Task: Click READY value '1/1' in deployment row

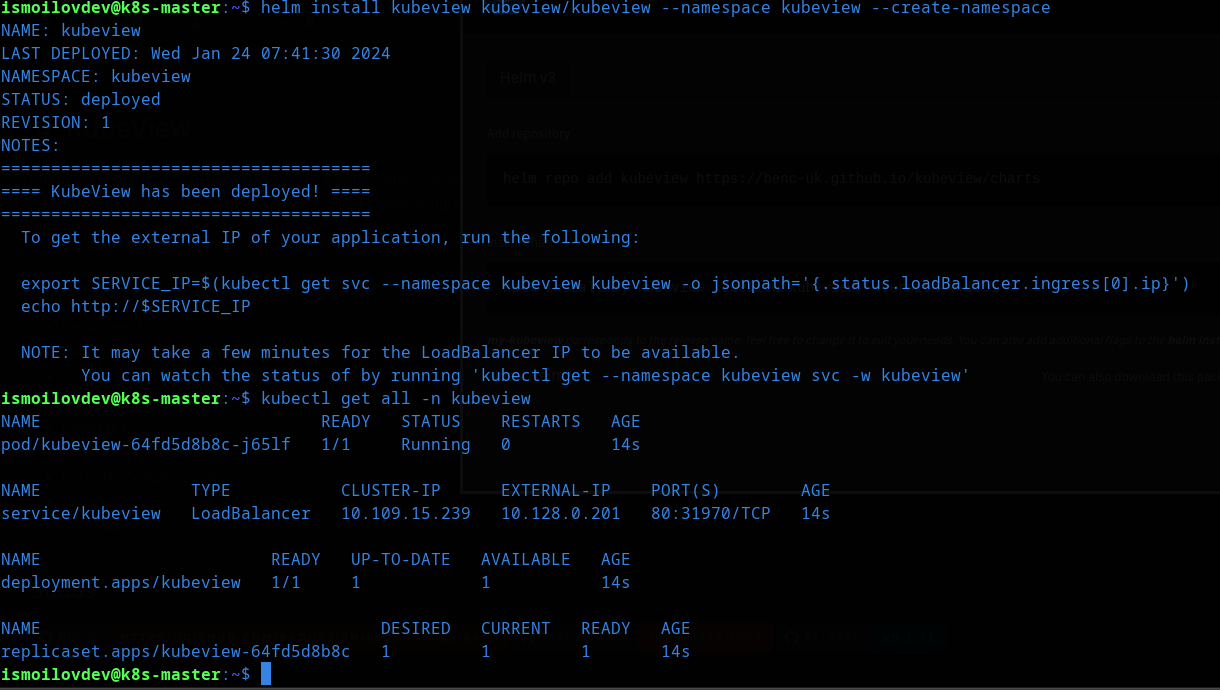Action: click(286, 583)
